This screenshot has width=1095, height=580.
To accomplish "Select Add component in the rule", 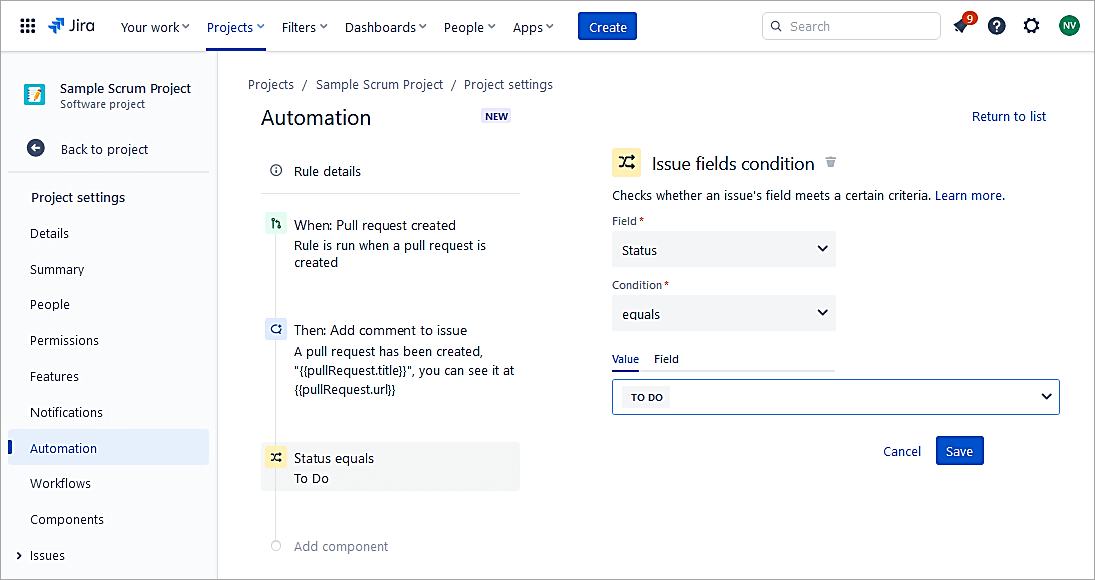I will (x=341, y=546).
